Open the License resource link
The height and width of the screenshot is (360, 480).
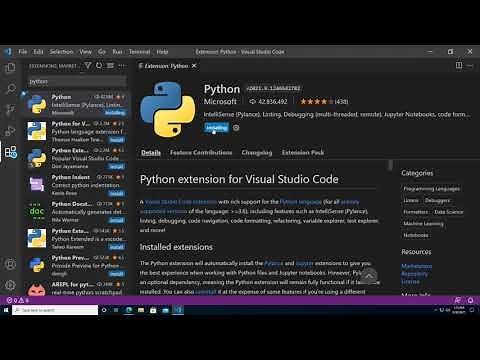point(410,282)
